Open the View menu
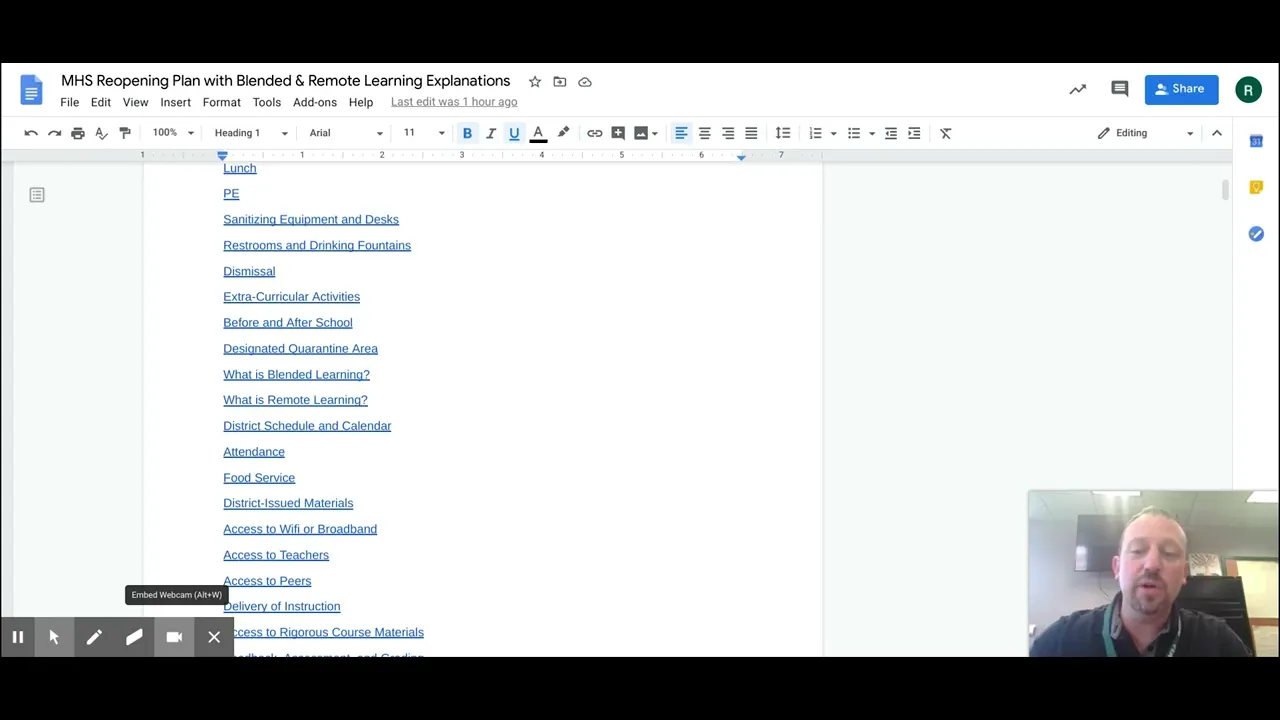This screenshot has height=720, width=1280. pos(135,102)
